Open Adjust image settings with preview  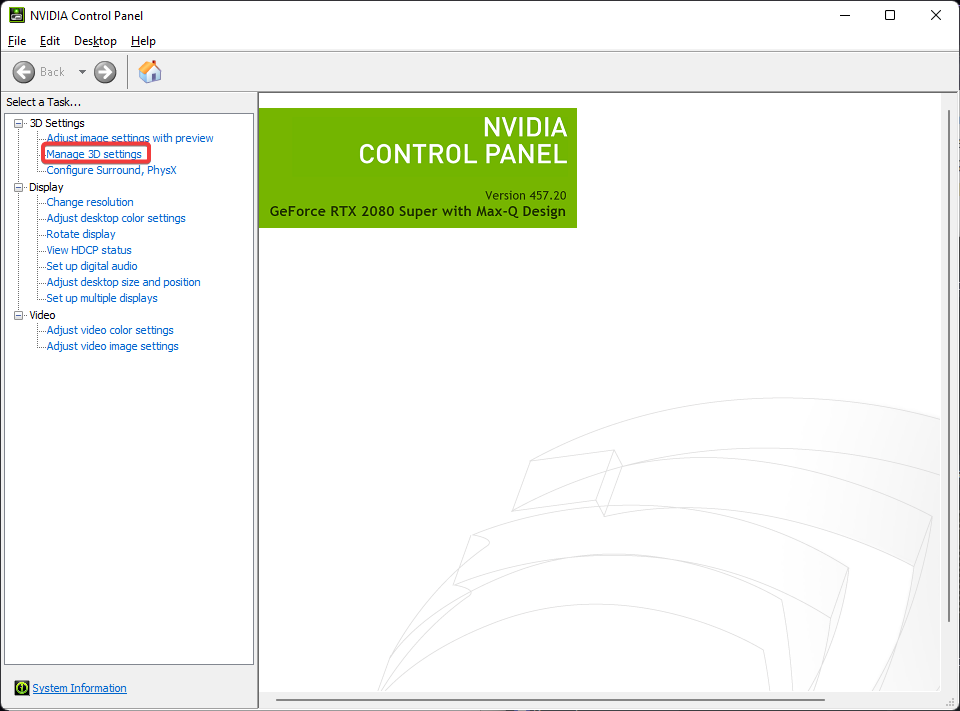130,138
